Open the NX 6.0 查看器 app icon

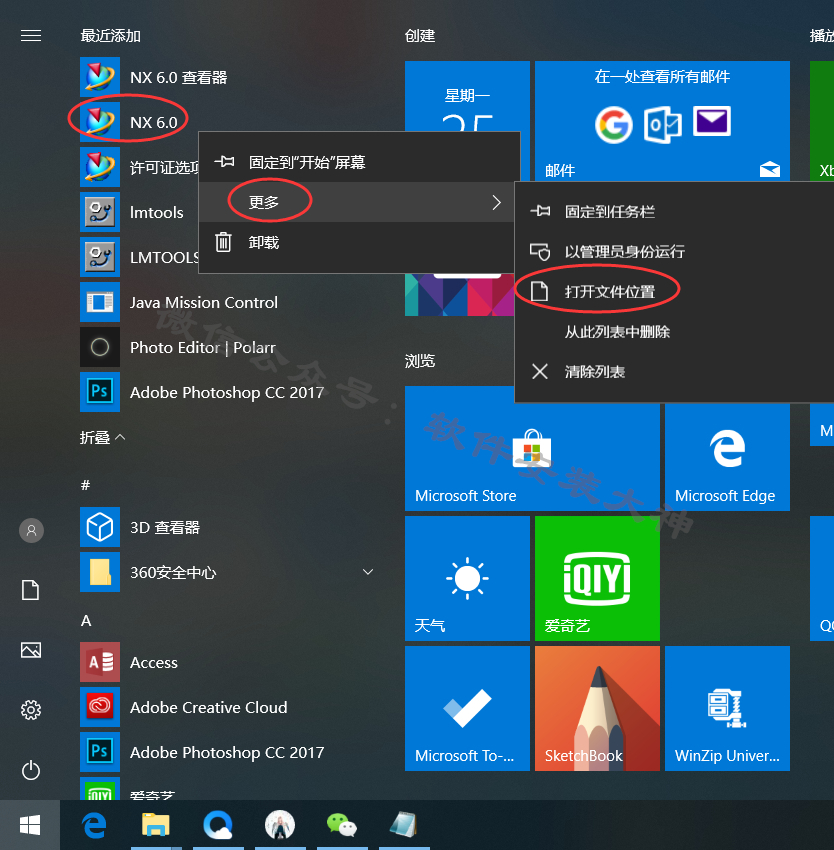(100, 77)
